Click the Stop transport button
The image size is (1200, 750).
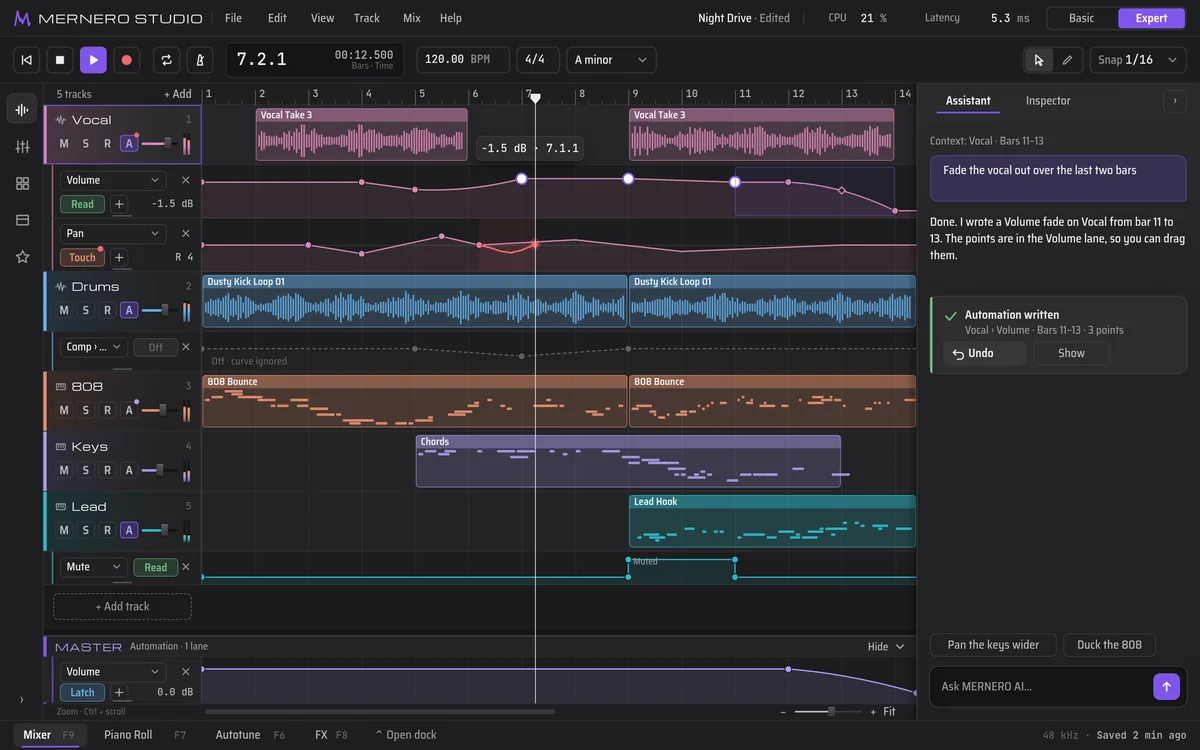(x=60, y=60)
